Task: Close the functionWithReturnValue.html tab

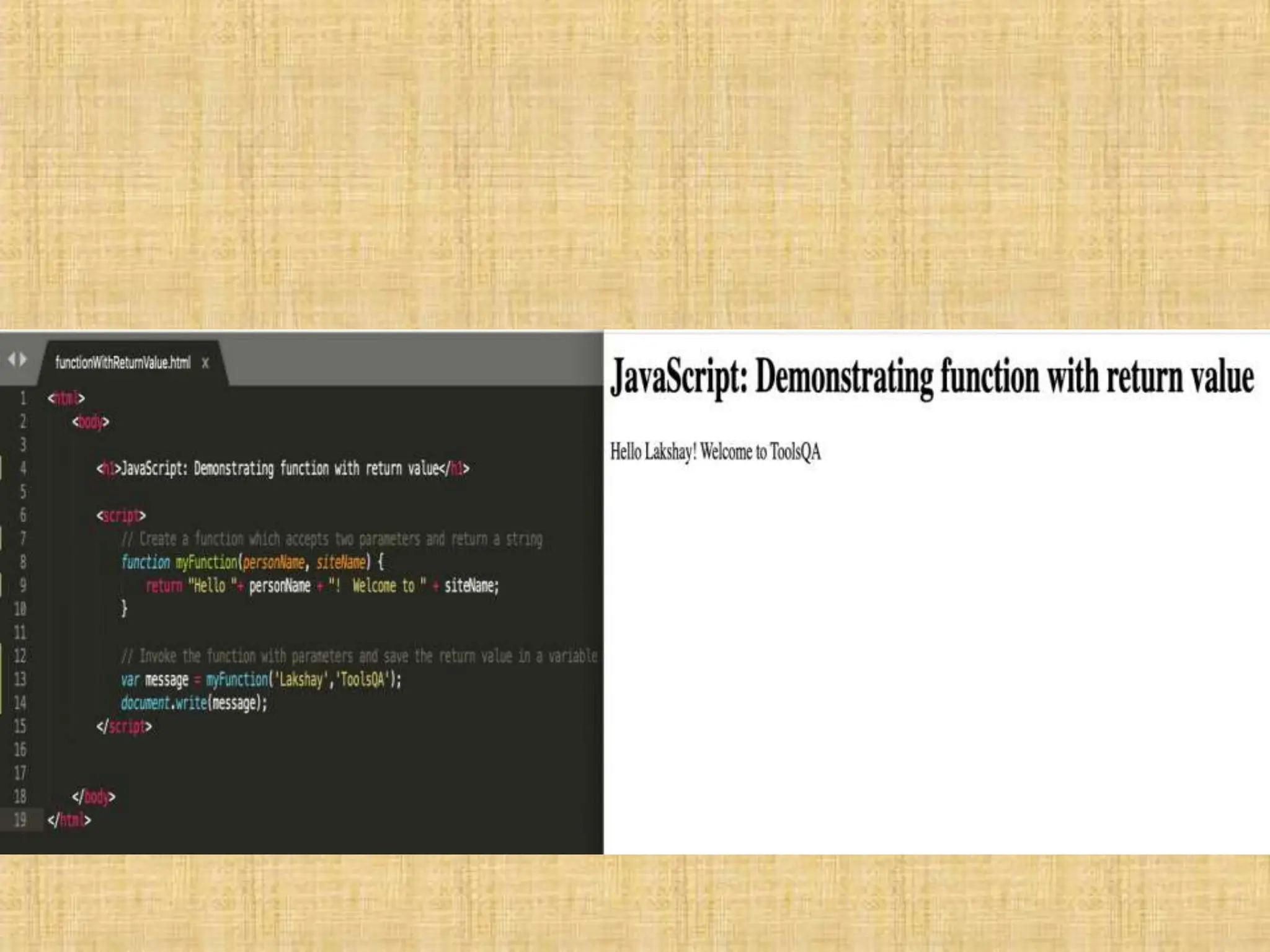Action: 205,363
